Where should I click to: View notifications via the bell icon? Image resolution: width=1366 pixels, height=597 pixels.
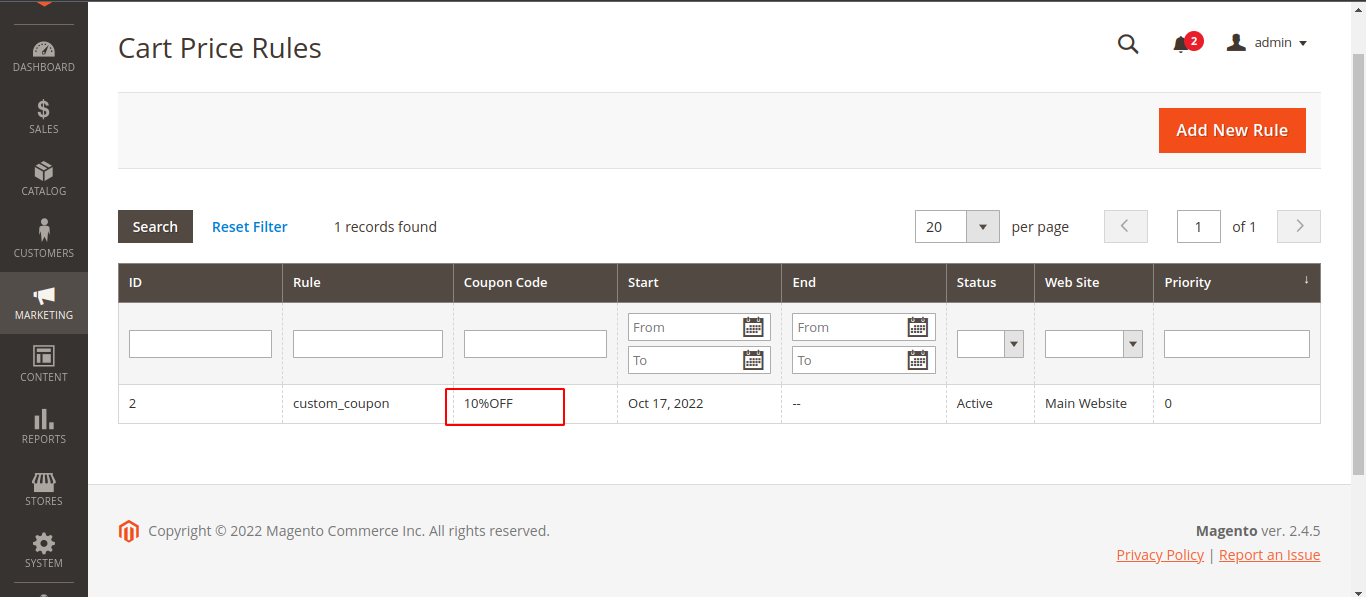click(x=1182, y=44)
